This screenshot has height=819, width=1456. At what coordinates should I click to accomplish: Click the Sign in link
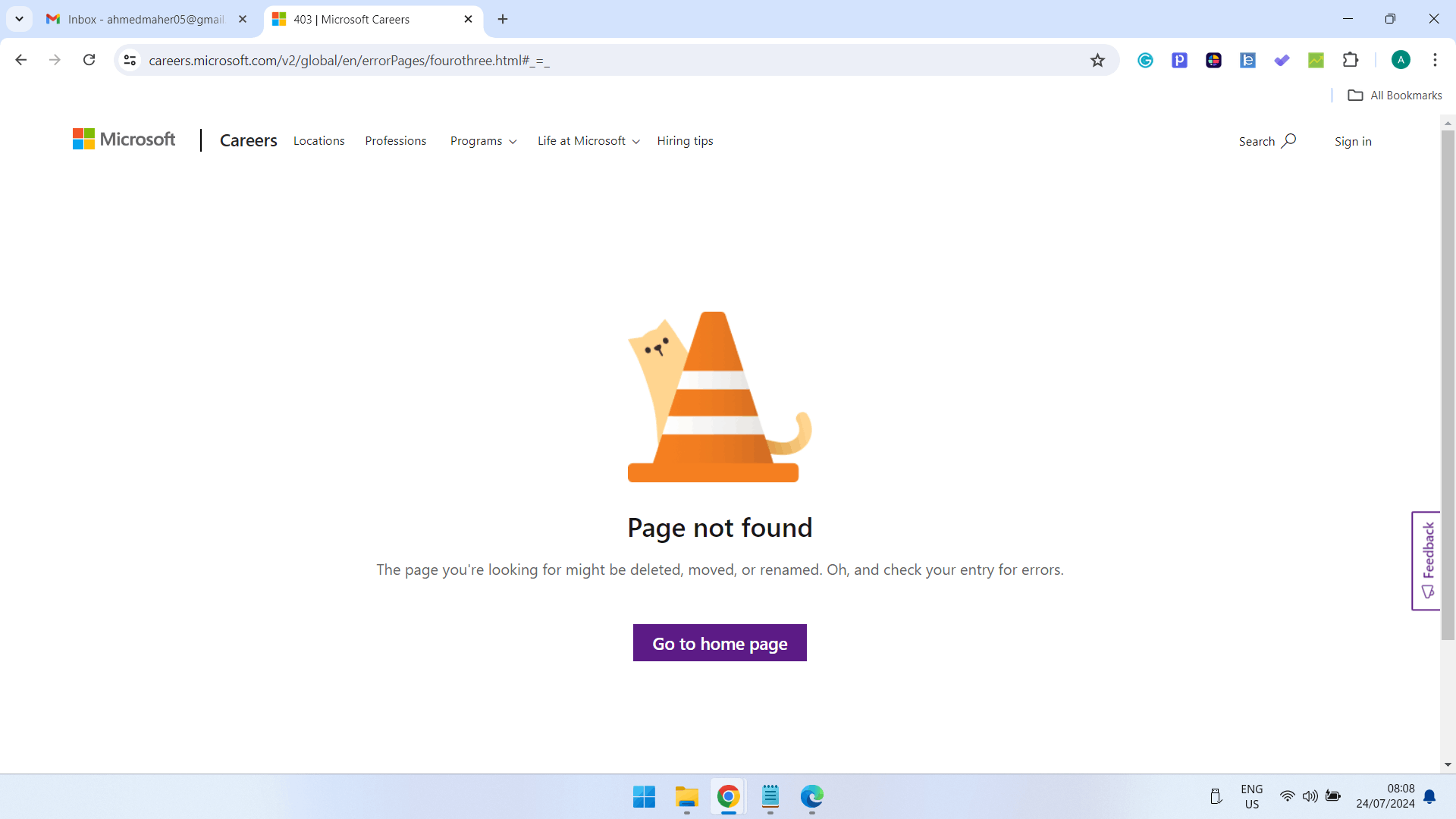(x=1353, y=141)
